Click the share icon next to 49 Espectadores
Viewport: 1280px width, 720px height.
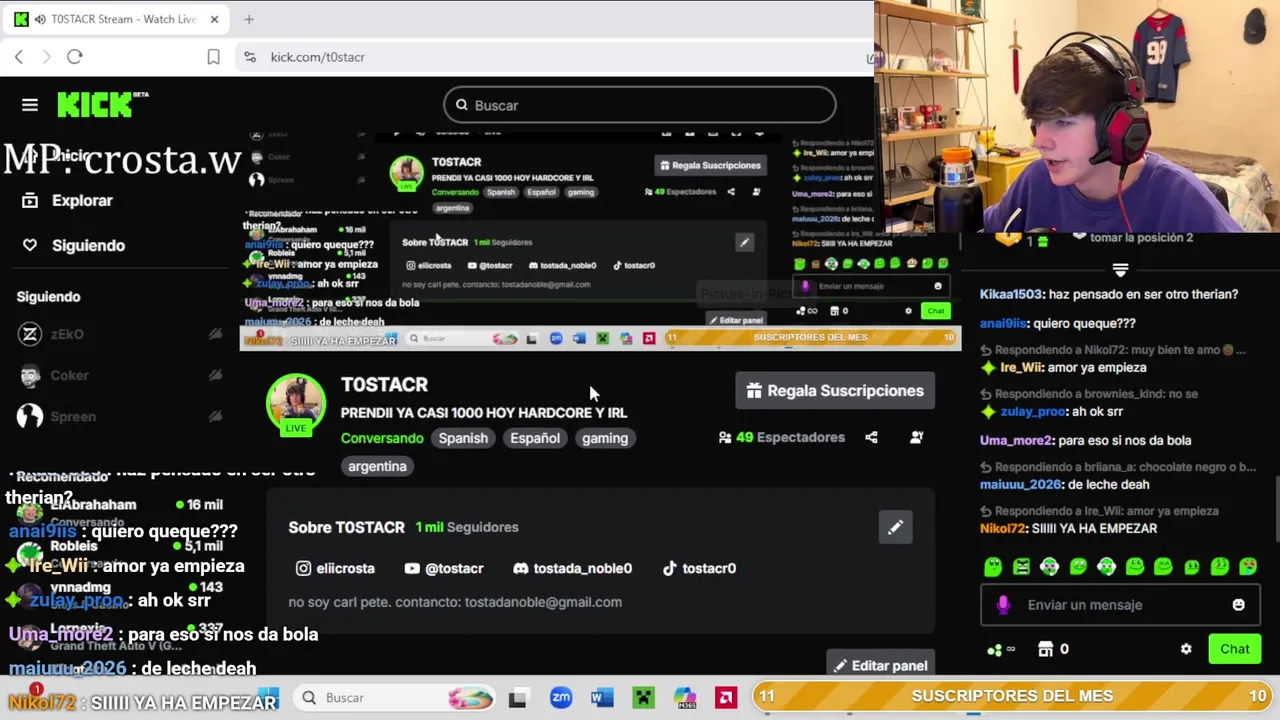(871, 437)
